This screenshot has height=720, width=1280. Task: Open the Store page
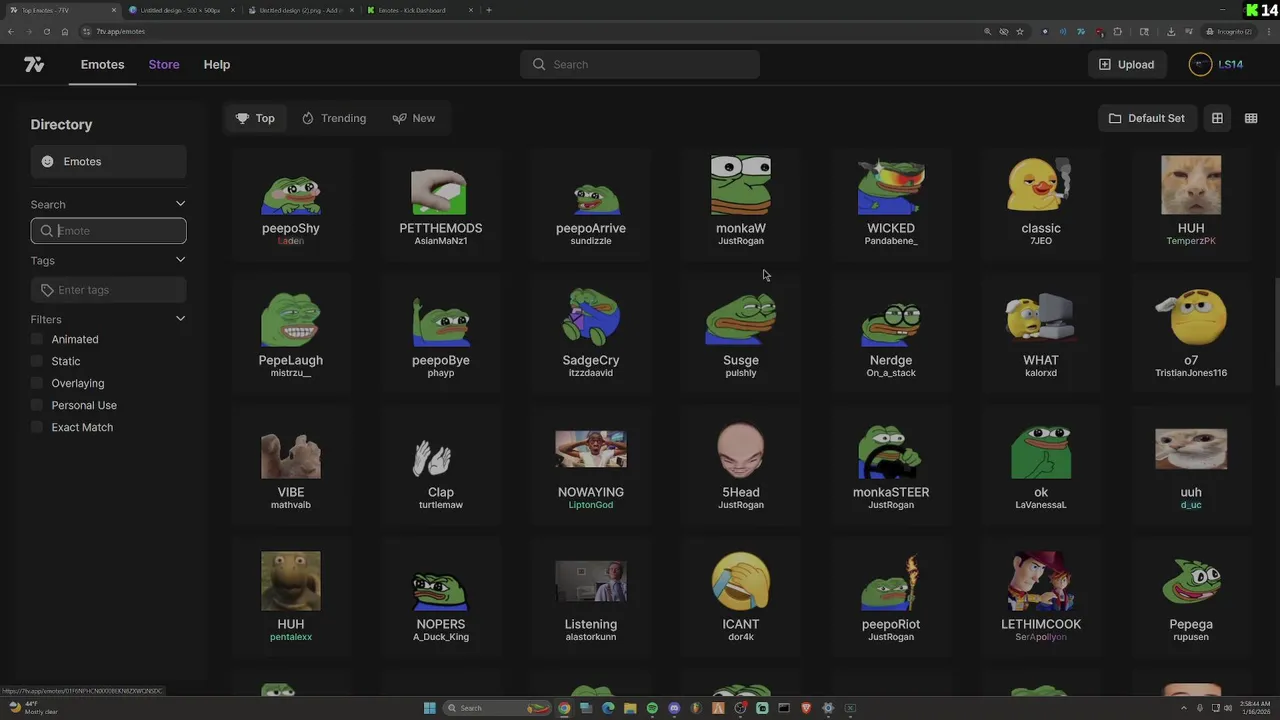164,64
